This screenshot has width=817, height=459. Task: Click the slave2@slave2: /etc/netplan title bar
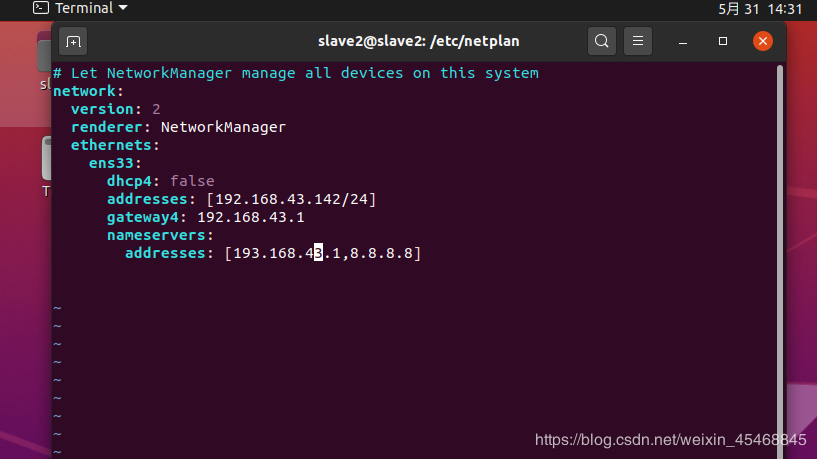pos(418,41)
